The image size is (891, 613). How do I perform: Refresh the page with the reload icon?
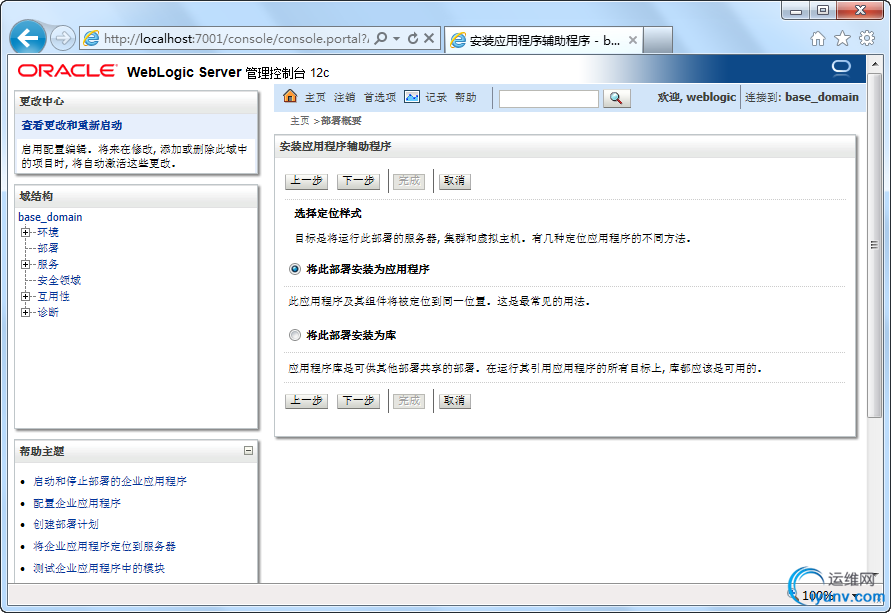click(413, 38)
